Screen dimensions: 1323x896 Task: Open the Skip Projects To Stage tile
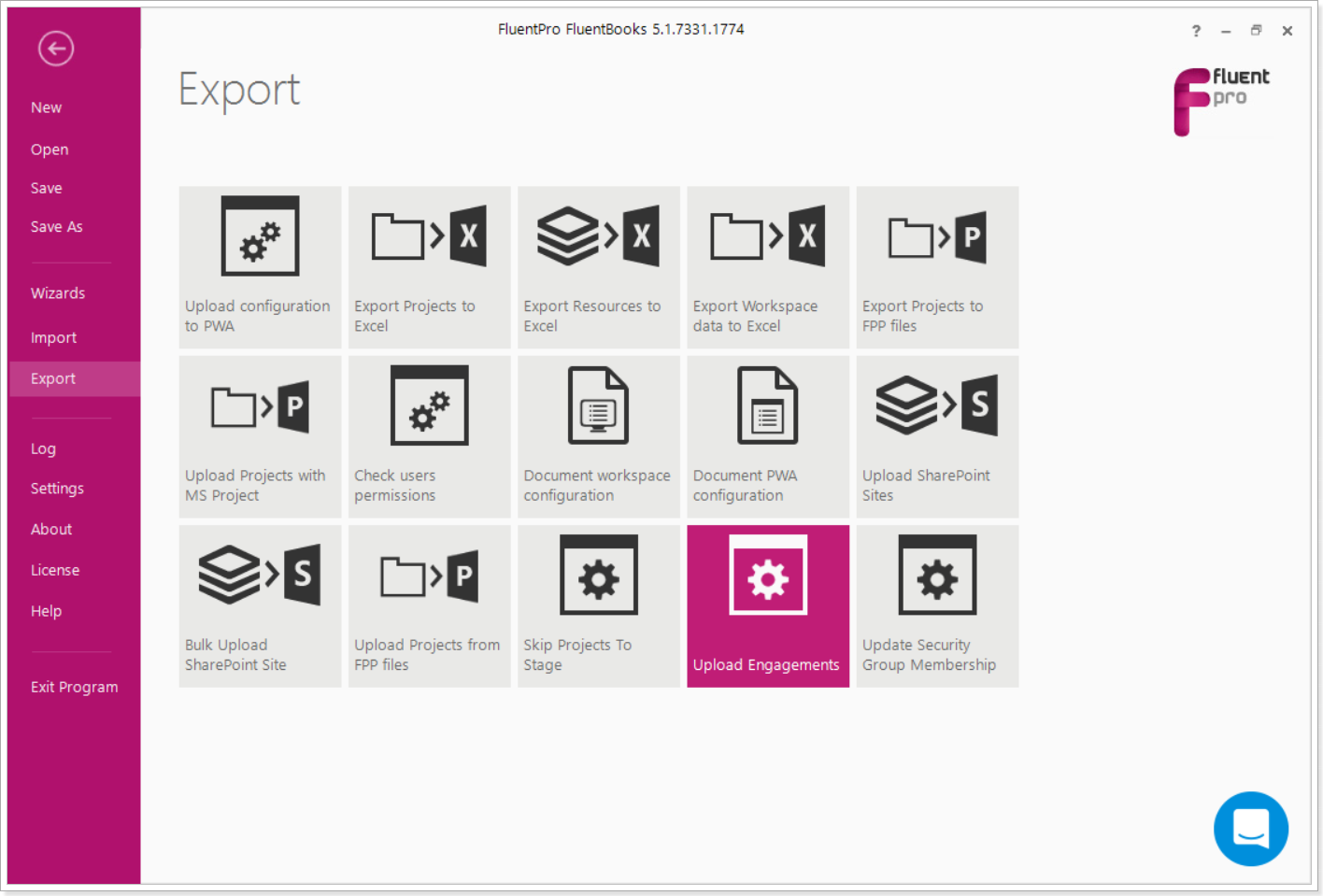[x=599, y=606]
